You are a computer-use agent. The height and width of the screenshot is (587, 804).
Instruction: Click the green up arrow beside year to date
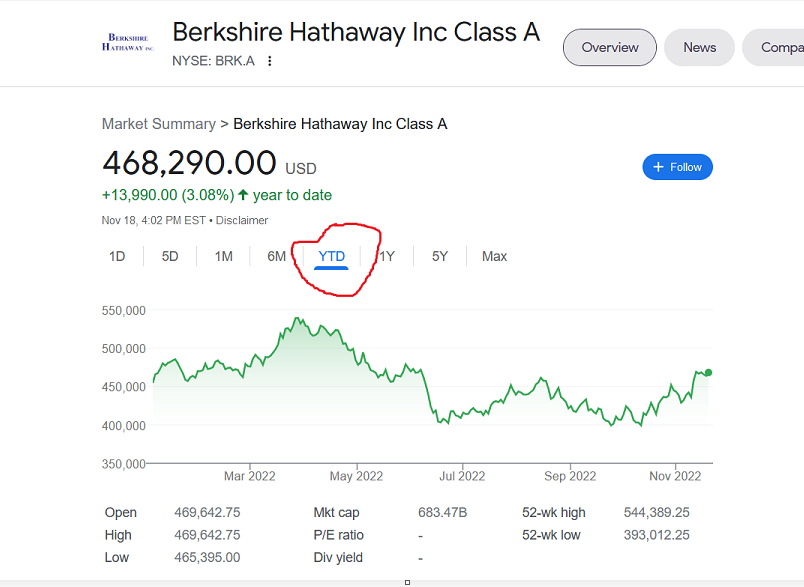243,195
